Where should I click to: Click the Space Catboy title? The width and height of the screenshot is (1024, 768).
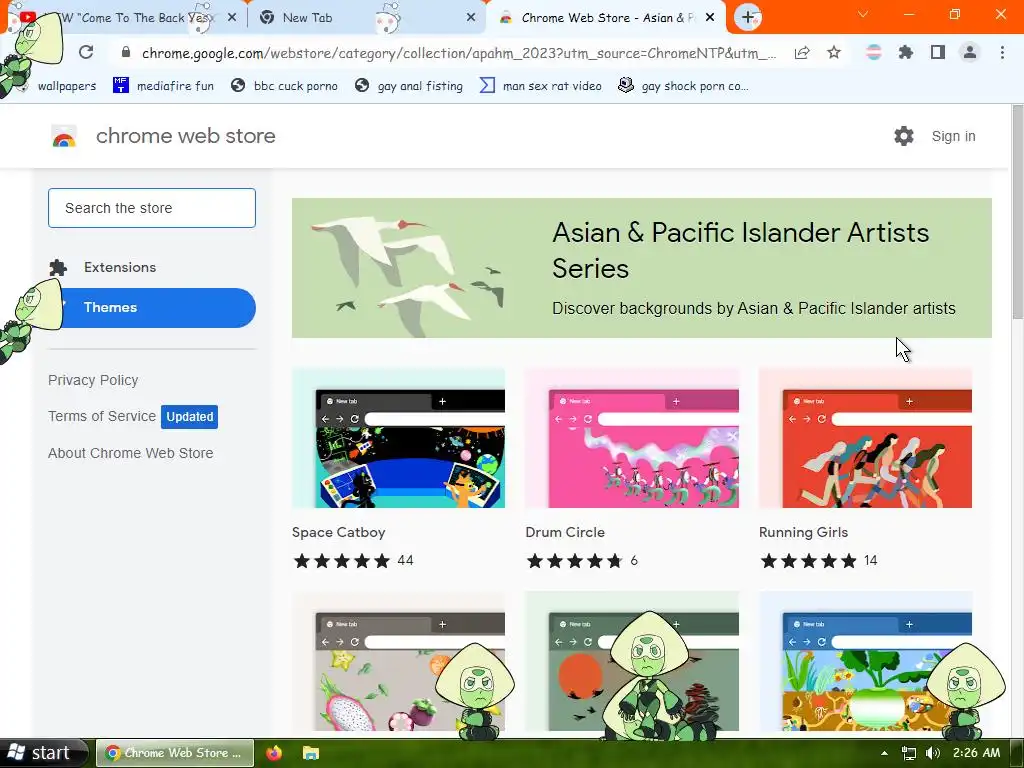click(338, 532)
